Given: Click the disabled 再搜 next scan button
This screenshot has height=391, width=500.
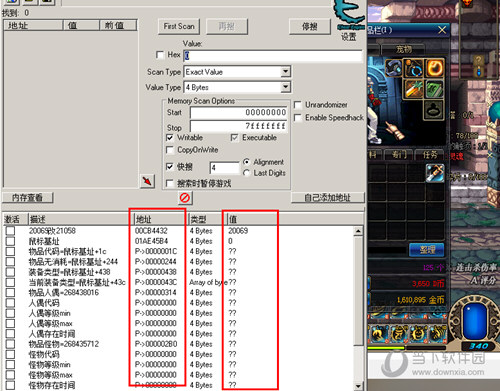Looking at the screenshot, I should tap(227, 26).
